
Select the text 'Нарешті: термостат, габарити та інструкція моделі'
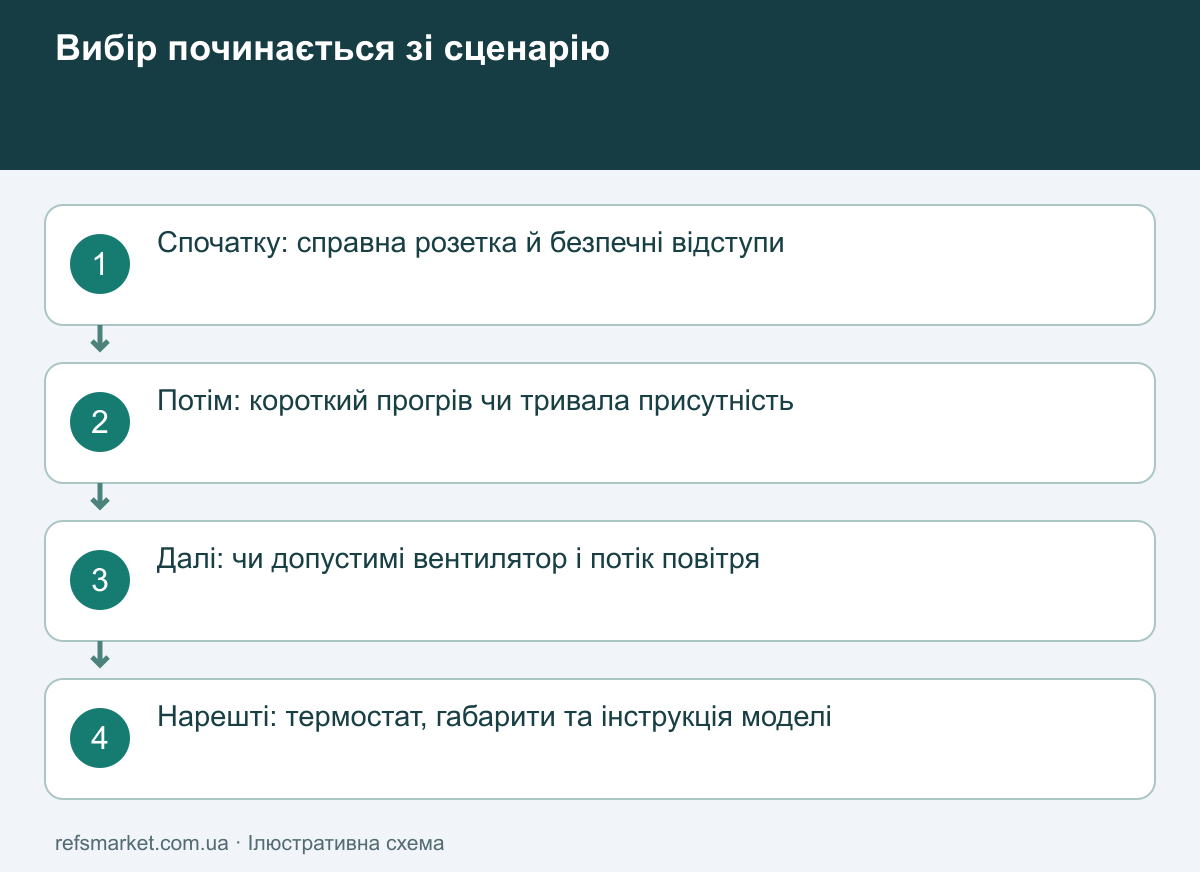pos(495,718)
